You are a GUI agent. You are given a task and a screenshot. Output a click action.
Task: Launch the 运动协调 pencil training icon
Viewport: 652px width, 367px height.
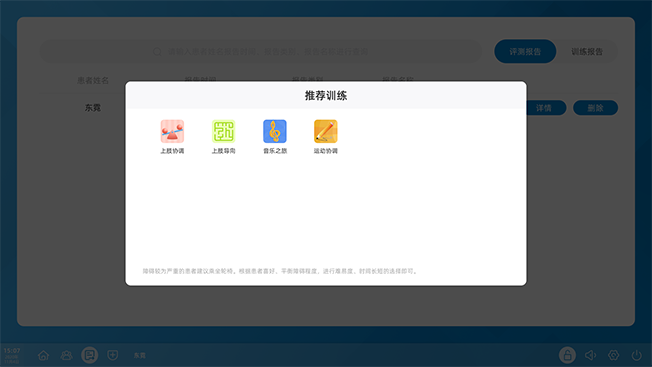pos(326,131)
